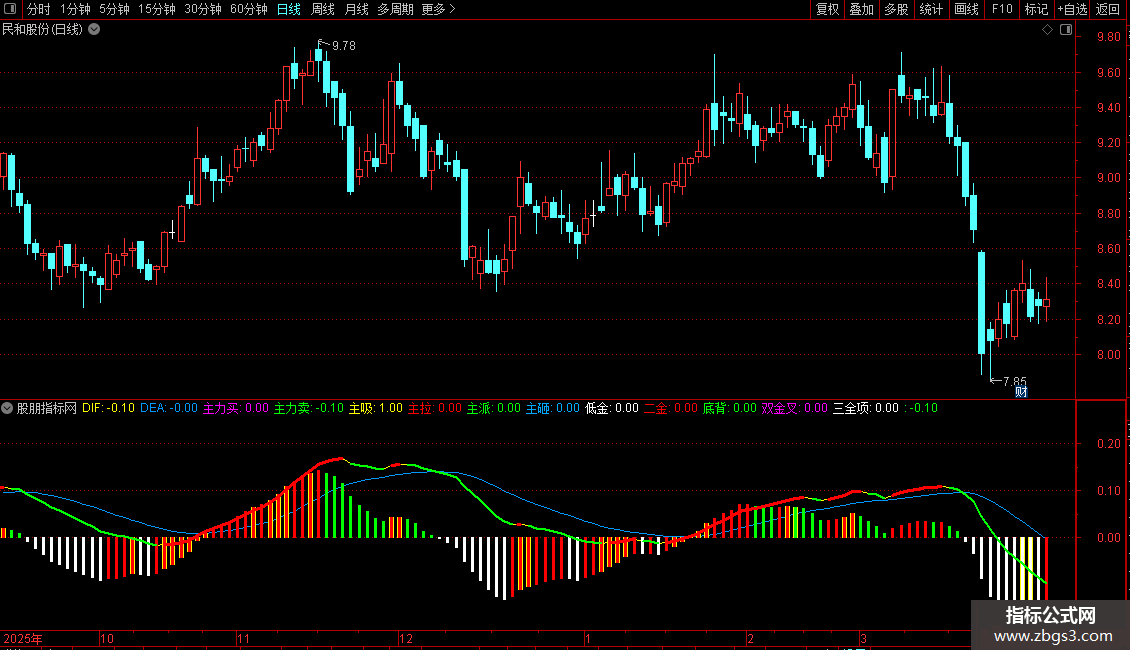The width and height of the screenshot is (1130, 650).
Task: Select the 1分钟 period tab
Action: pyautogui.click(x=76, y=9)
